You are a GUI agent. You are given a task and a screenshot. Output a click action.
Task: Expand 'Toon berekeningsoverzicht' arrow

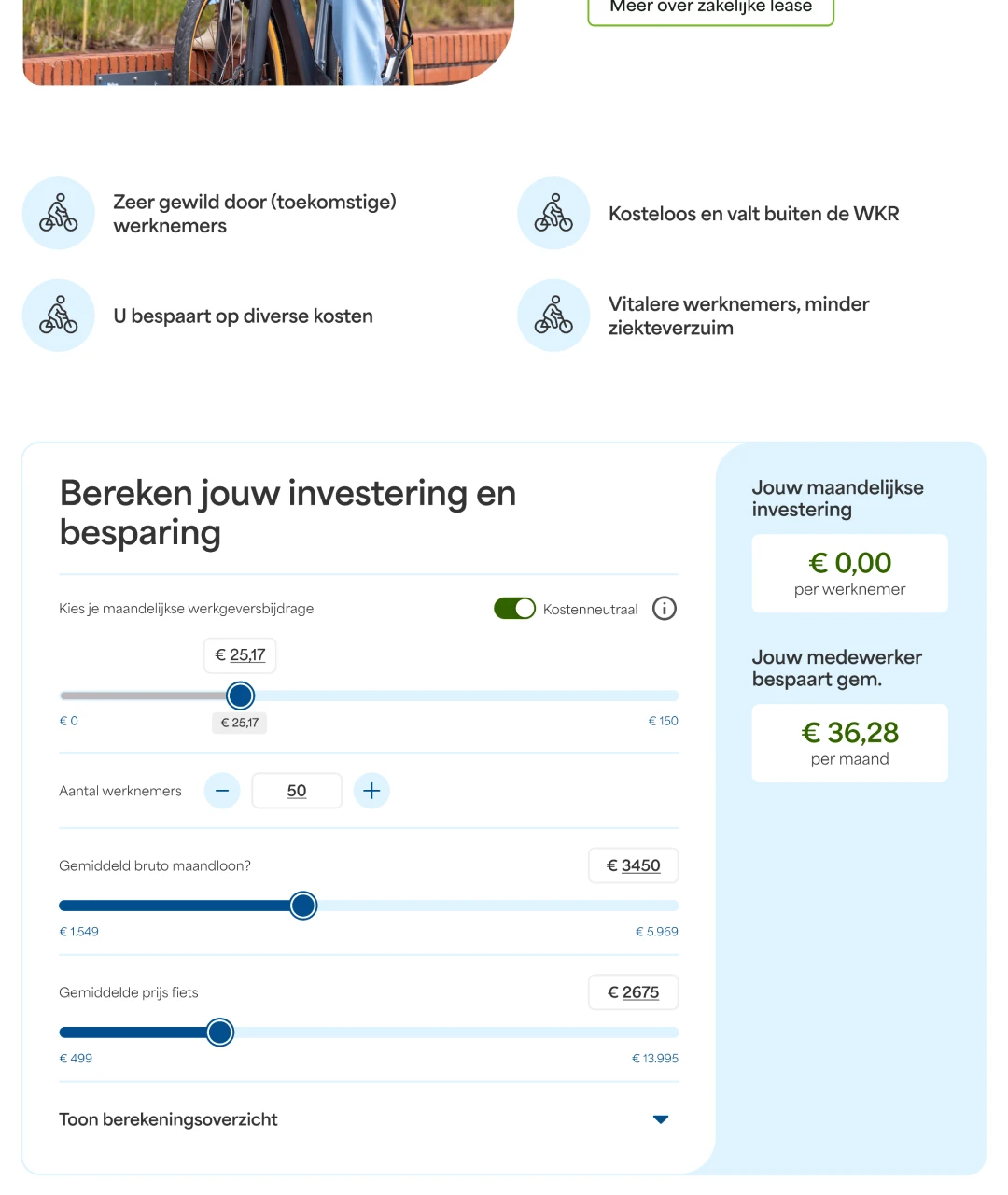tap(661, 1119)
